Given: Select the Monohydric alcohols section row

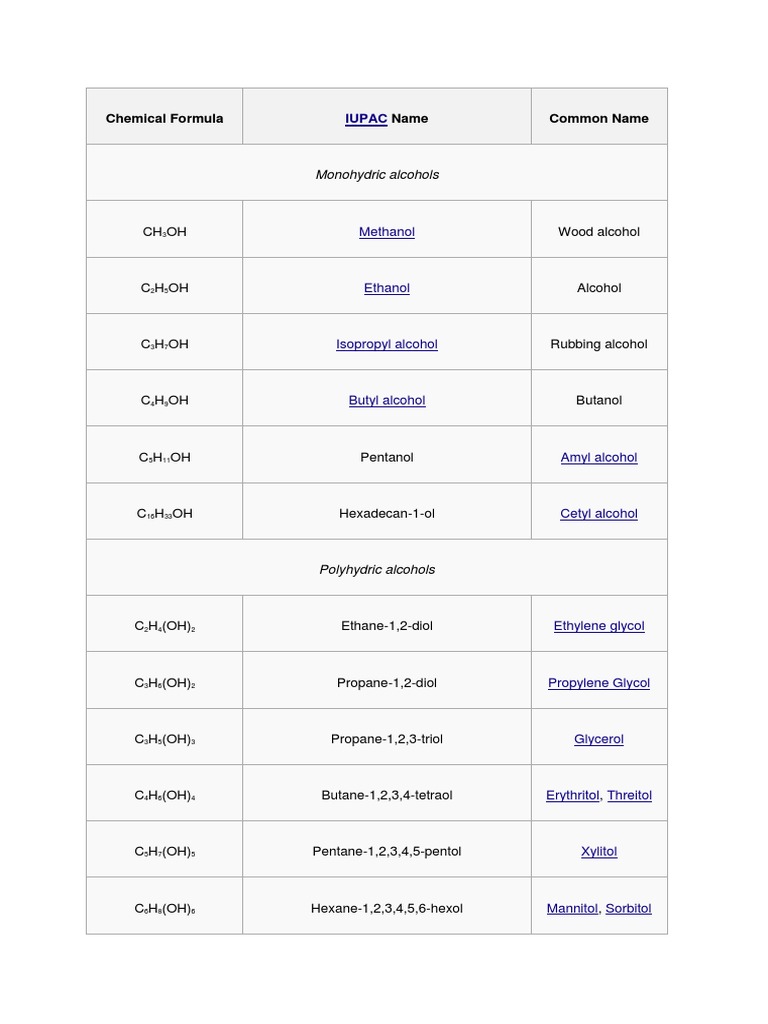Looking at the screenshot, I should coord(377,174).
